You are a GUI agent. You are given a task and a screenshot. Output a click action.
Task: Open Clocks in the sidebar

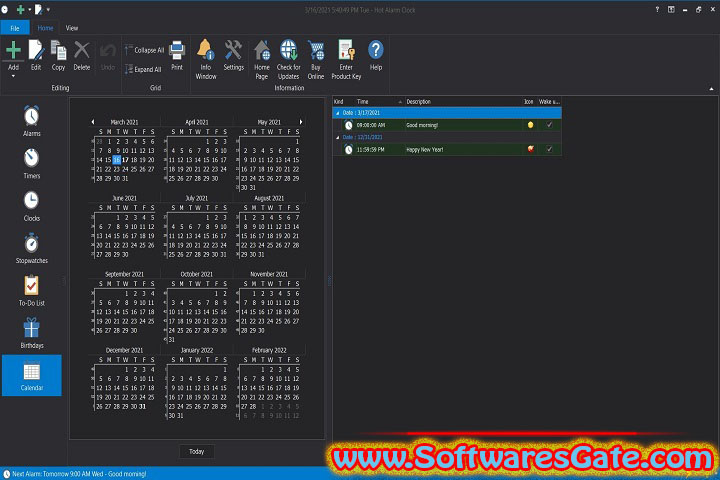click(x=31, y=206)
